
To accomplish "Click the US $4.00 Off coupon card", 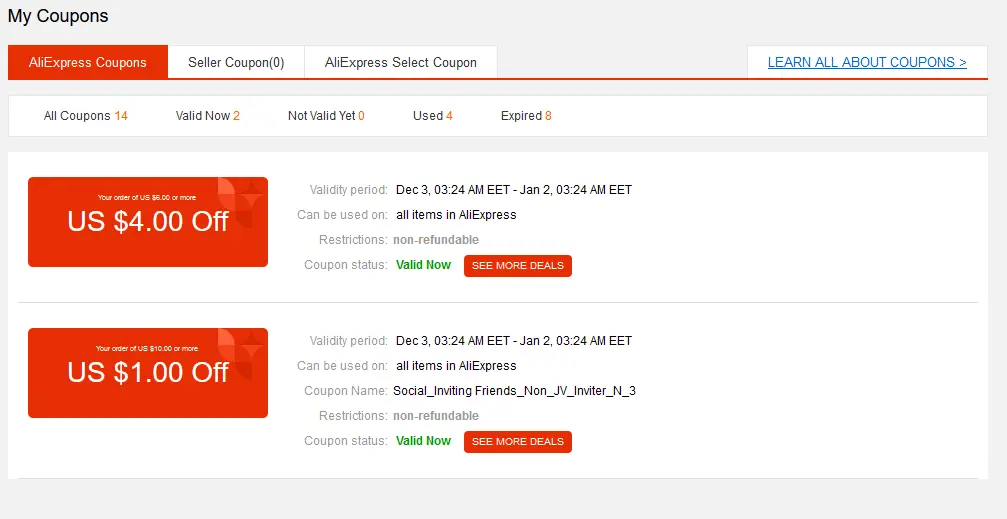I will tap(148, 222).
